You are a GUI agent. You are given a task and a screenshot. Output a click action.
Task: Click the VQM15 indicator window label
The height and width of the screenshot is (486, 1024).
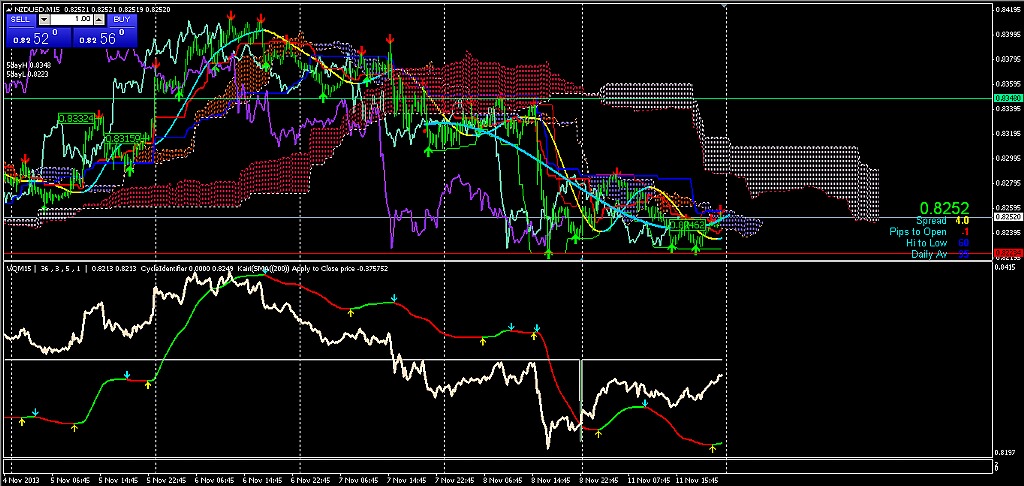pyautogui.click(x=20, y=268)
